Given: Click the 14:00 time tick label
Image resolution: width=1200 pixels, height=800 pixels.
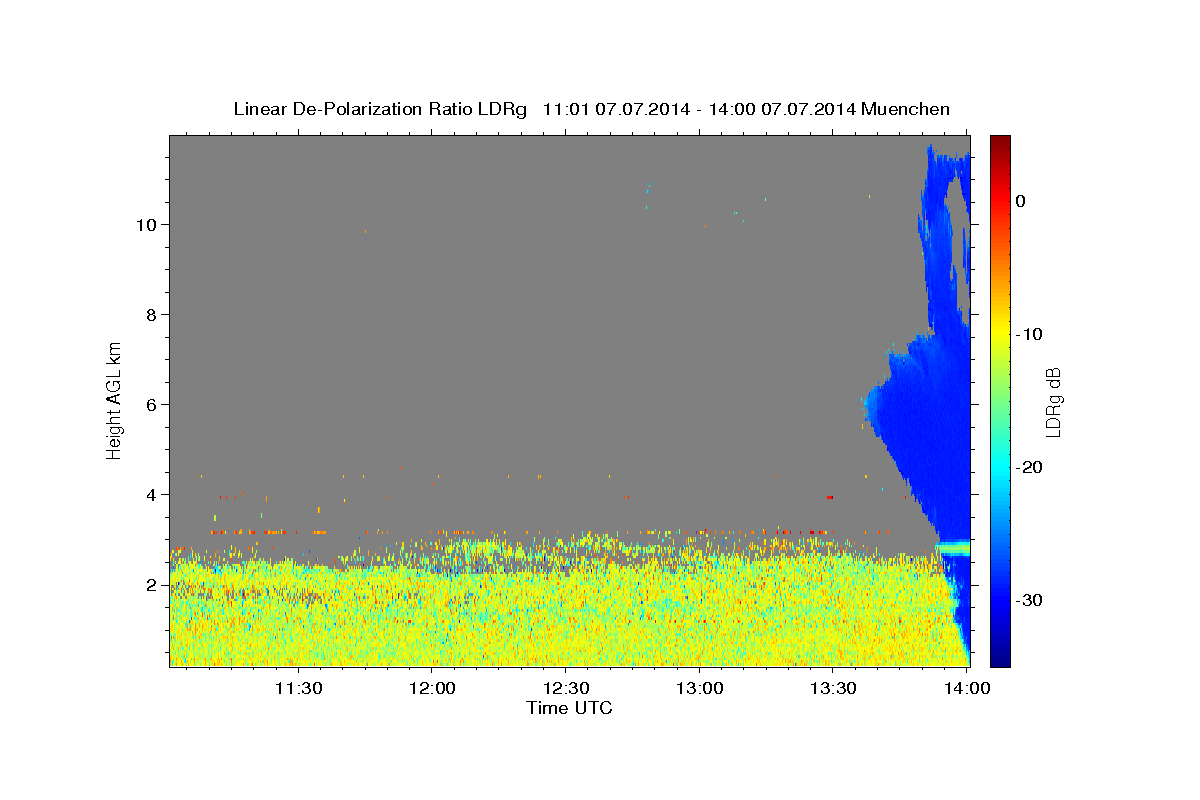Looking at the screenshot, I should pyautogui.click(x=967, y=688).
